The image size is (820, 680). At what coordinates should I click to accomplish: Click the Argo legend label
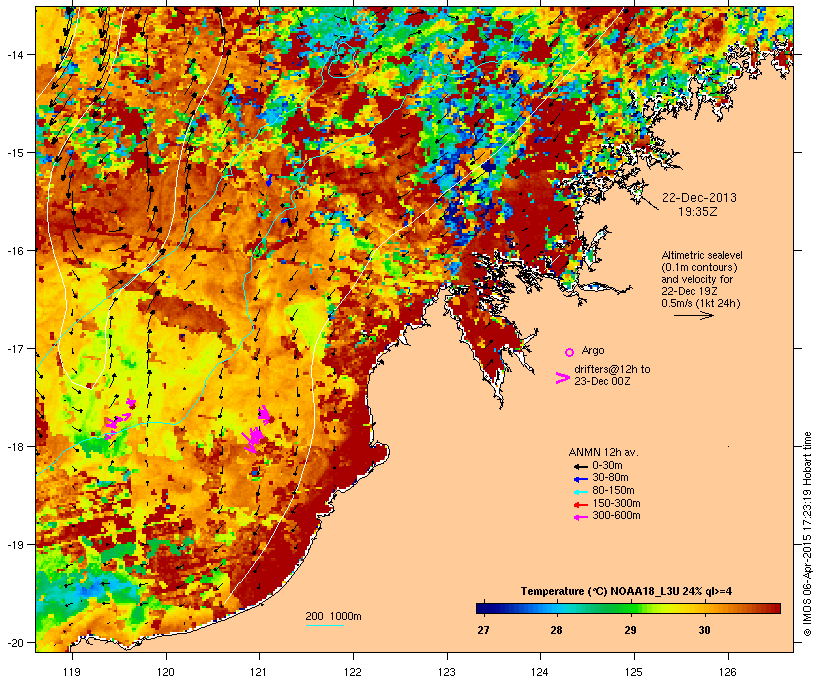click(593, 350)
